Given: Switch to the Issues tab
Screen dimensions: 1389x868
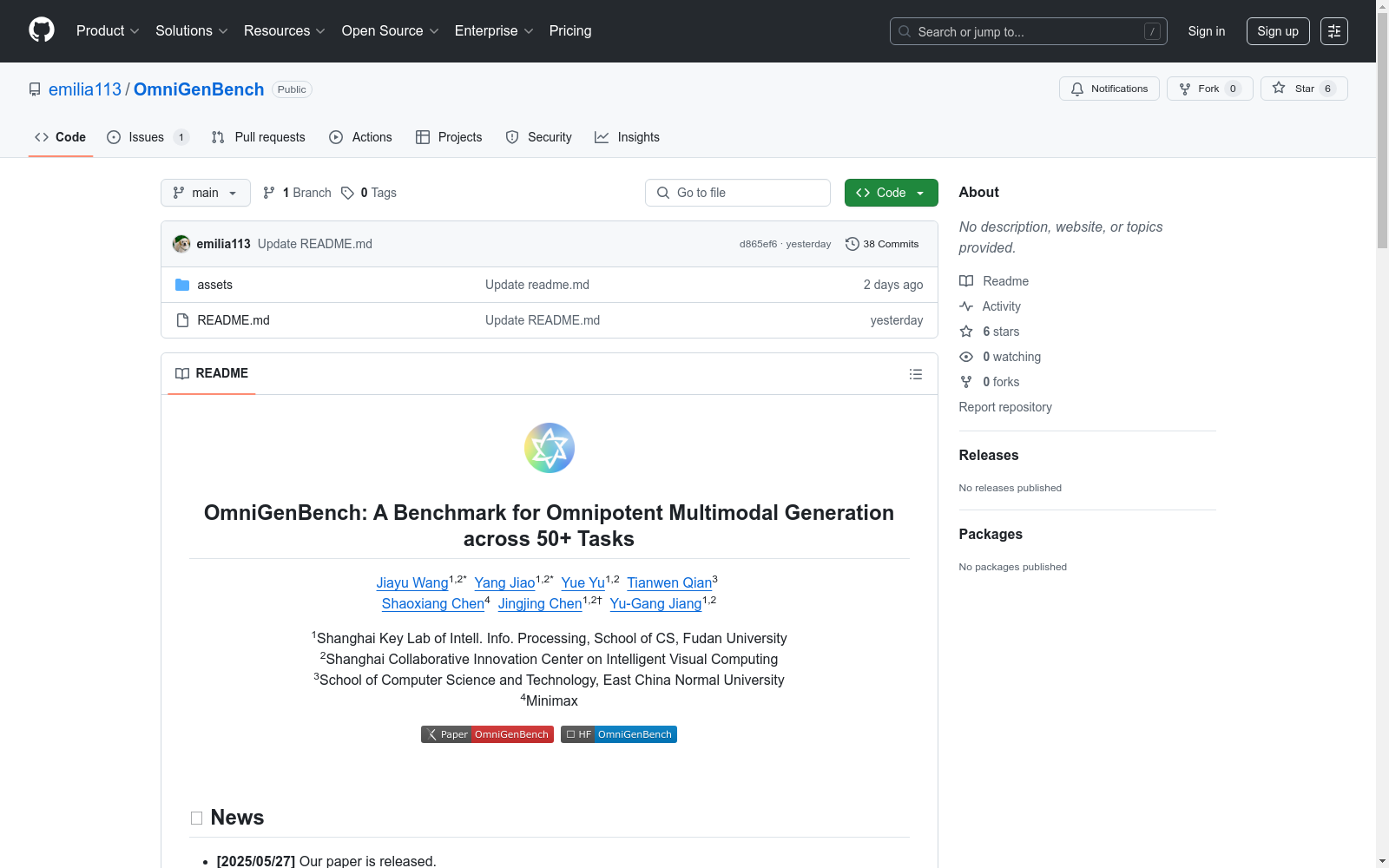Looking at the screenshot, I should (x=148, y=137).
